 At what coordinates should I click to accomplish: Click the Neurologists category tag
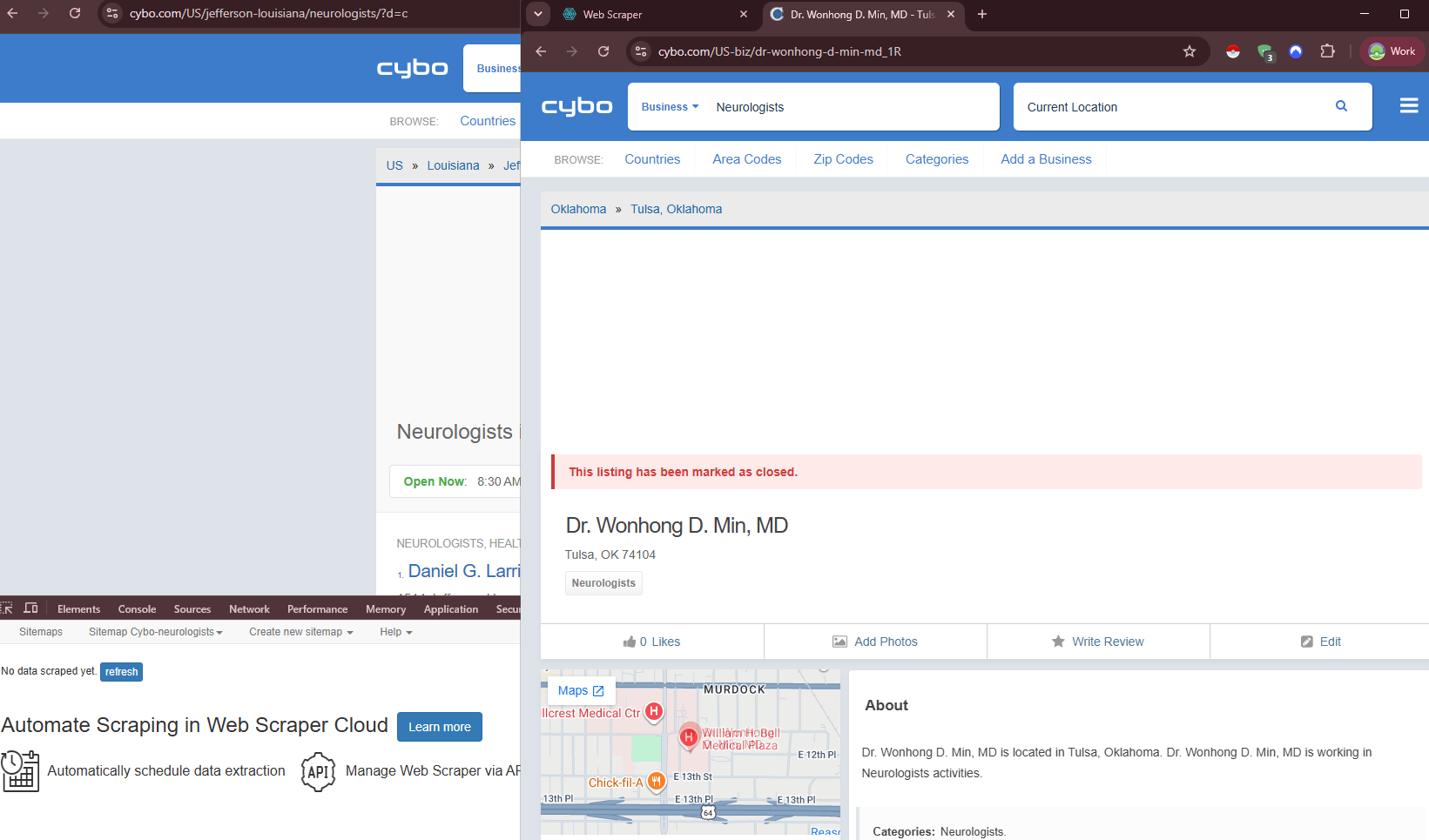pyautogui.click(x=603, y=583)
